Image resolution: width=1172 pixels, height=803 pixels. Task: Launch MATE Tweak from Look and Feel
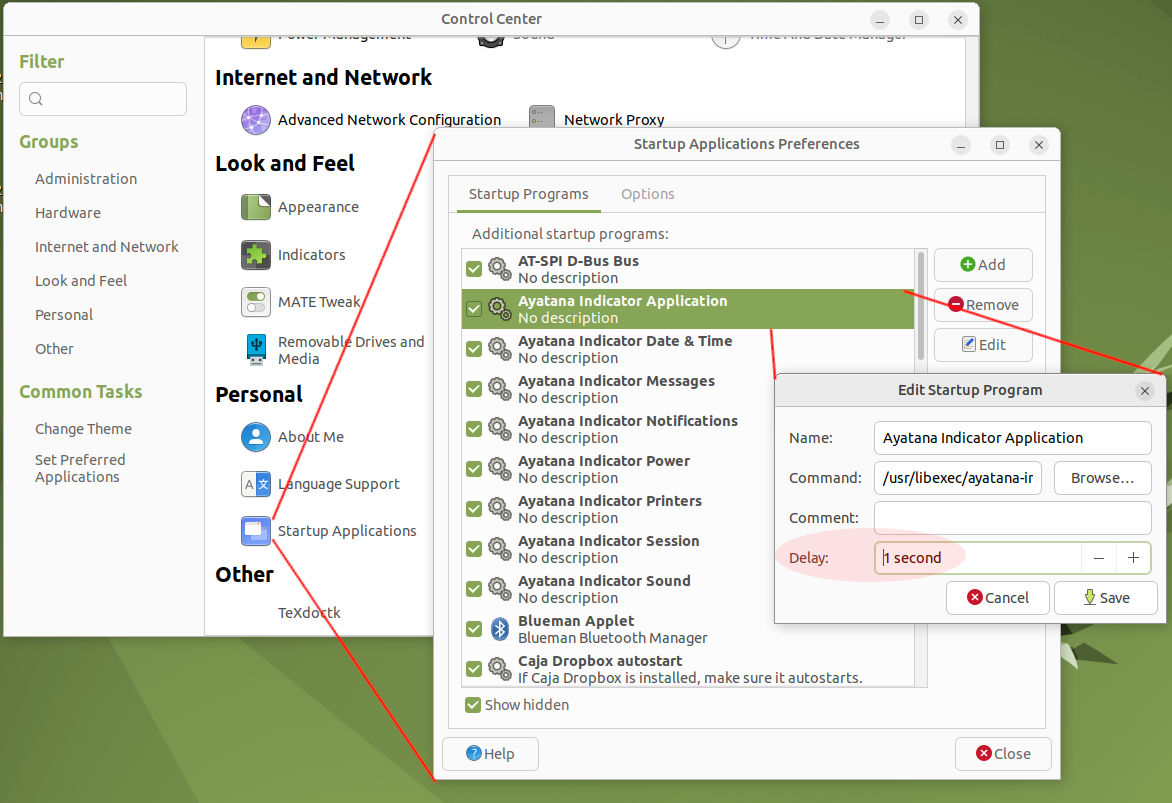(256, 301)
